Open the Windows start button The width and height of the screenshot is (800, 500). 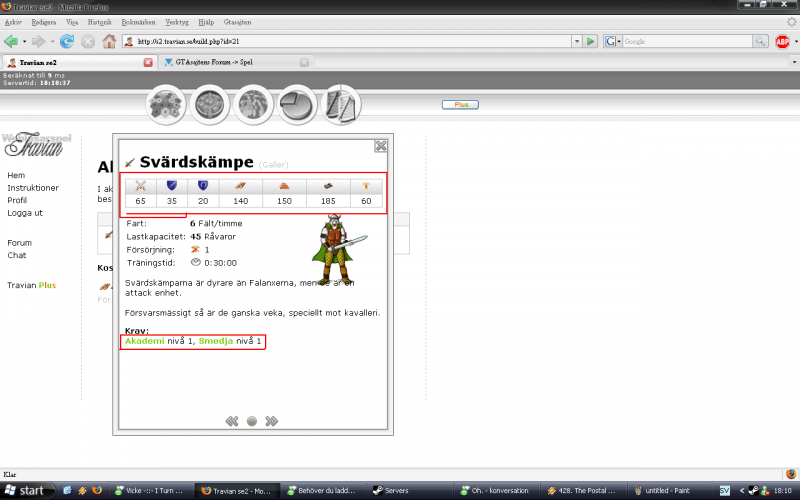pos(27,490)
